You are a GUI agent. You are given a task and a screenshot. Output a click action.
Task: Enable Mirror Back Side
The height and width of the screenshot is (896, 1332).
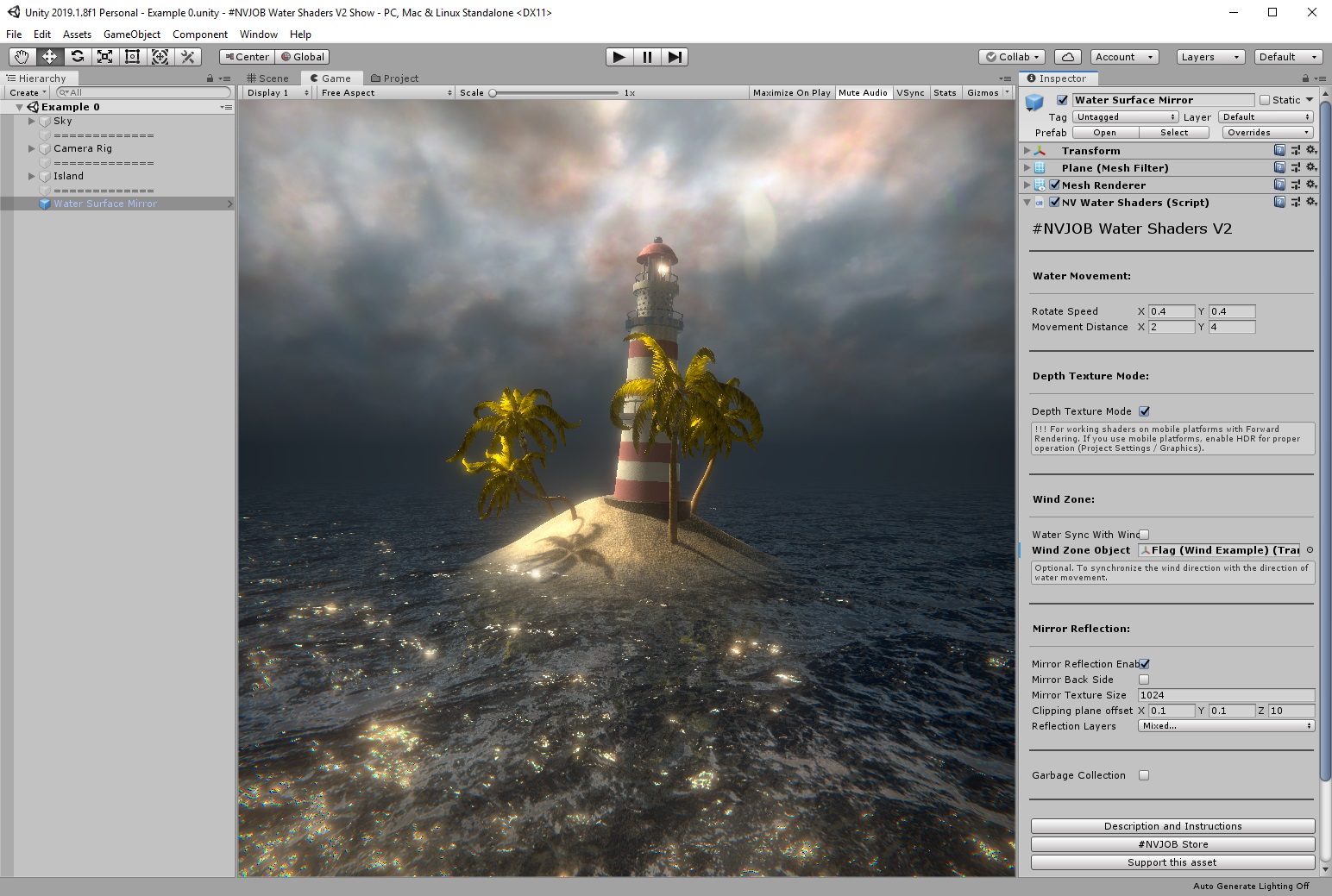(1144, 680)
